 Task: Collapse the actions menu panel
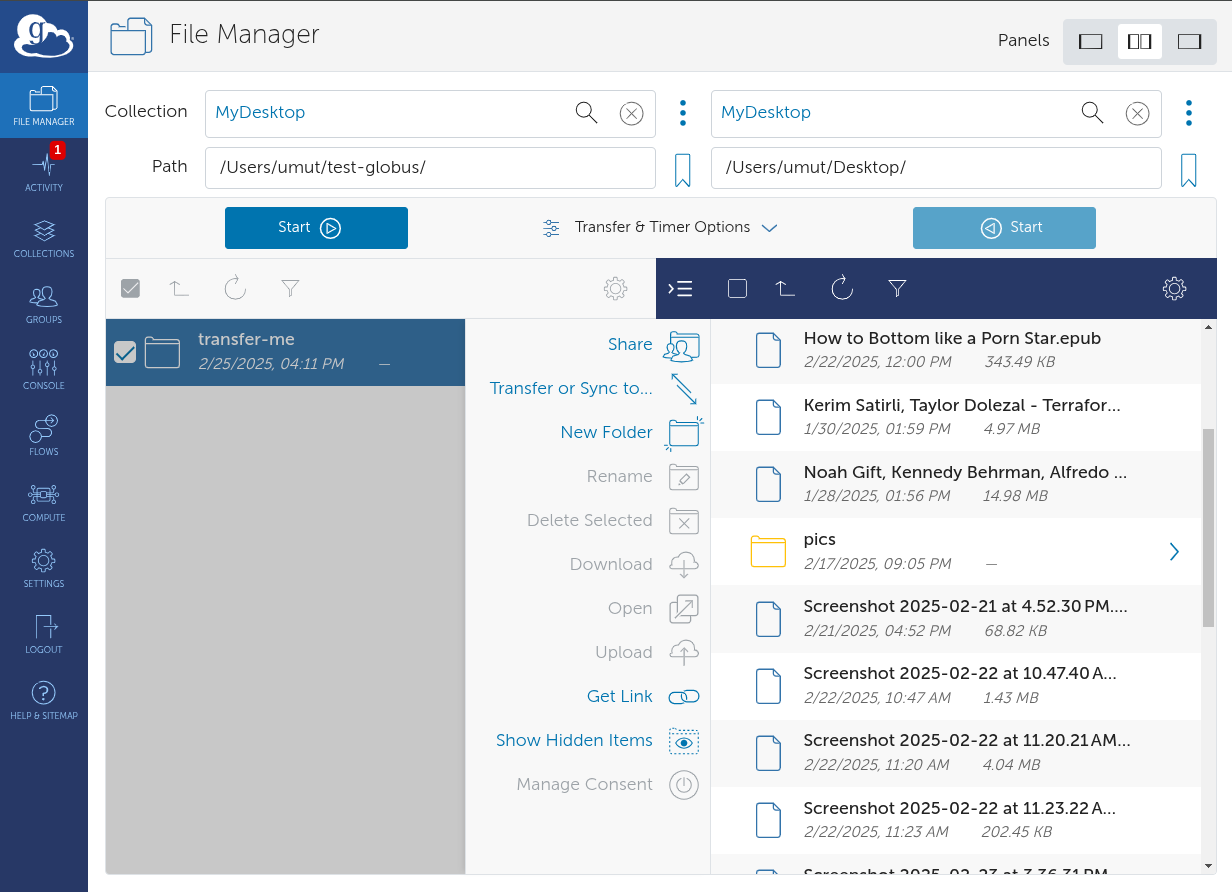click(x=680, y=288)
